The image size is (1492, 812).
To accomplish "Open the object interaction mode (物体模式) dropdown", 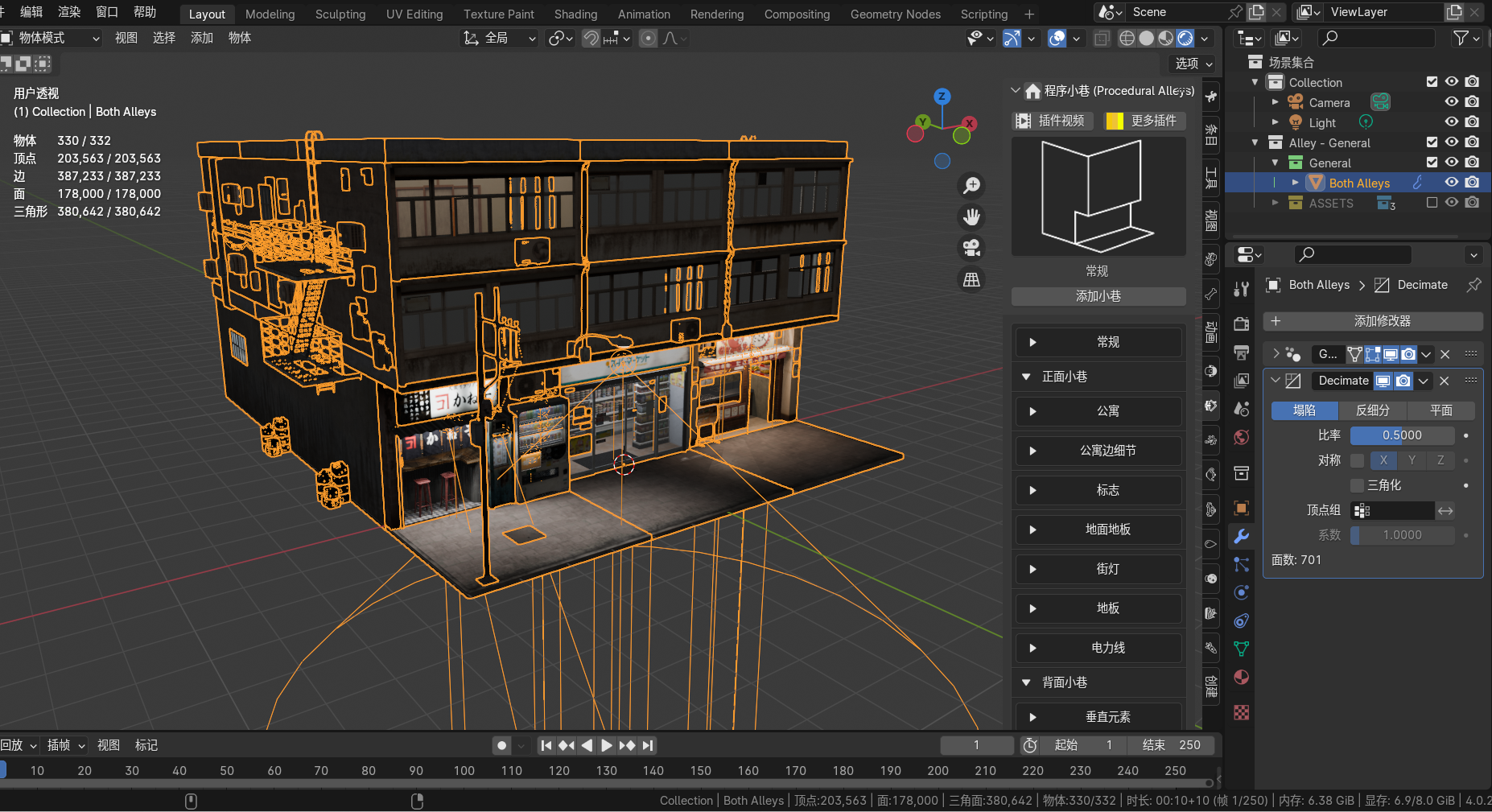I will 52,38.
